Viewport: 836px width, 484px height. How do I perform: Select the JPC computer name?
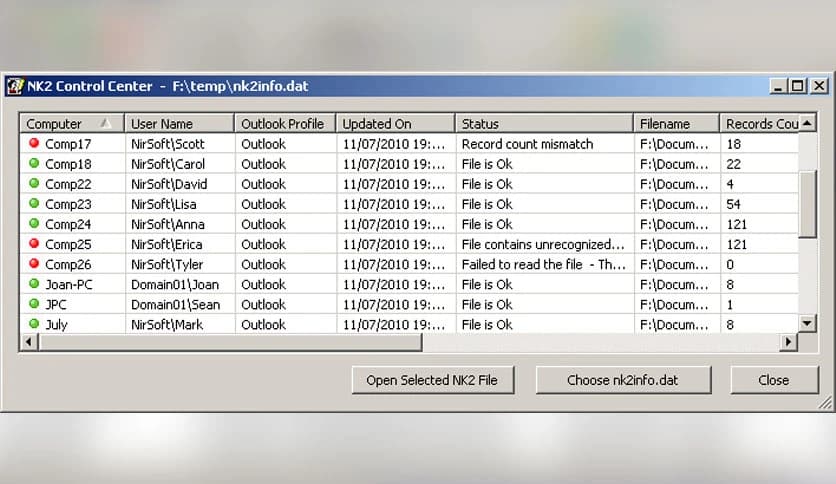[56, 305]
